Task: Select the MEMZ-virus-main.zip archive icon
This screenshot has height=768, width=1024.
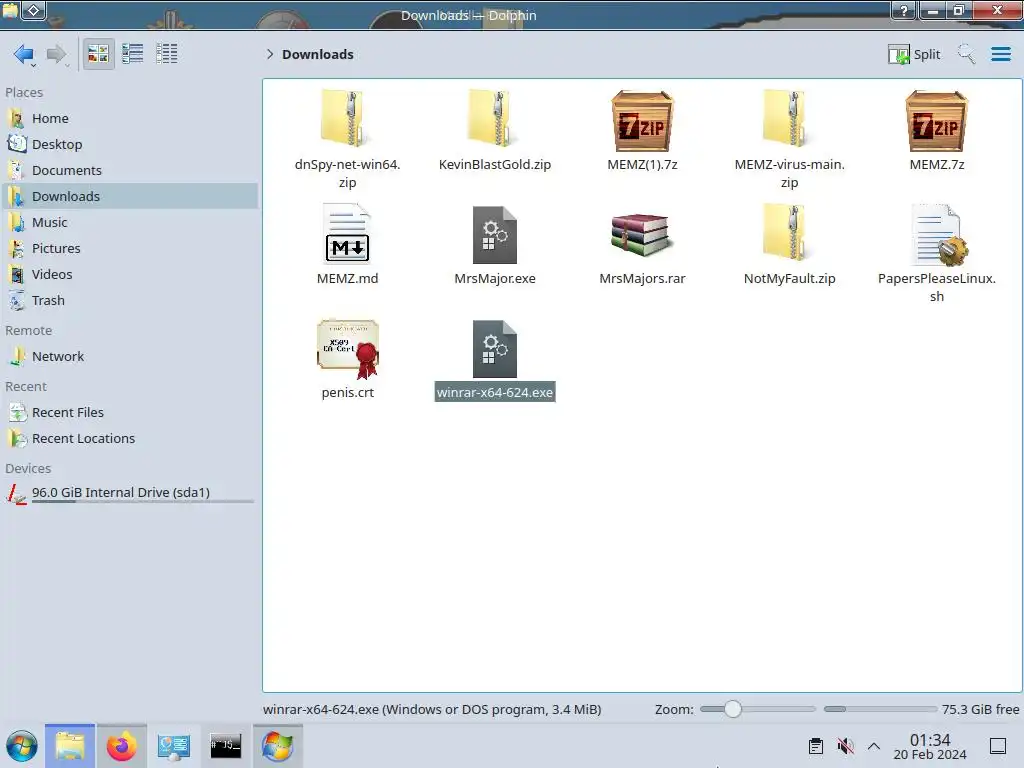Action: [x=789, y=119]
